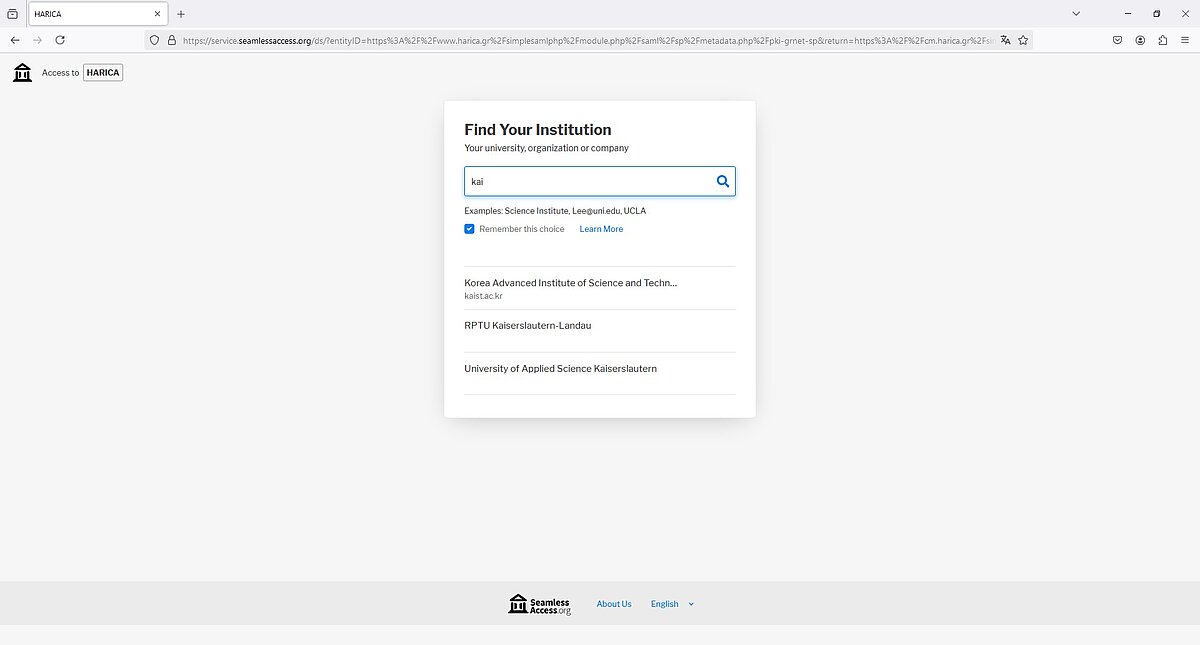
Task: Open the recent browsing tab icon at far left
Action: pyautogui.click(x=12, y=14)
